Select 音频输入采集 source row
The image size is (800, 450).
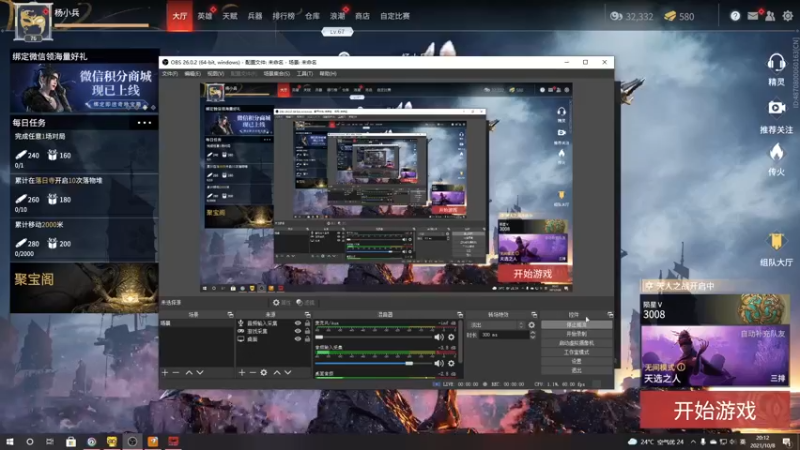point(274,323)
